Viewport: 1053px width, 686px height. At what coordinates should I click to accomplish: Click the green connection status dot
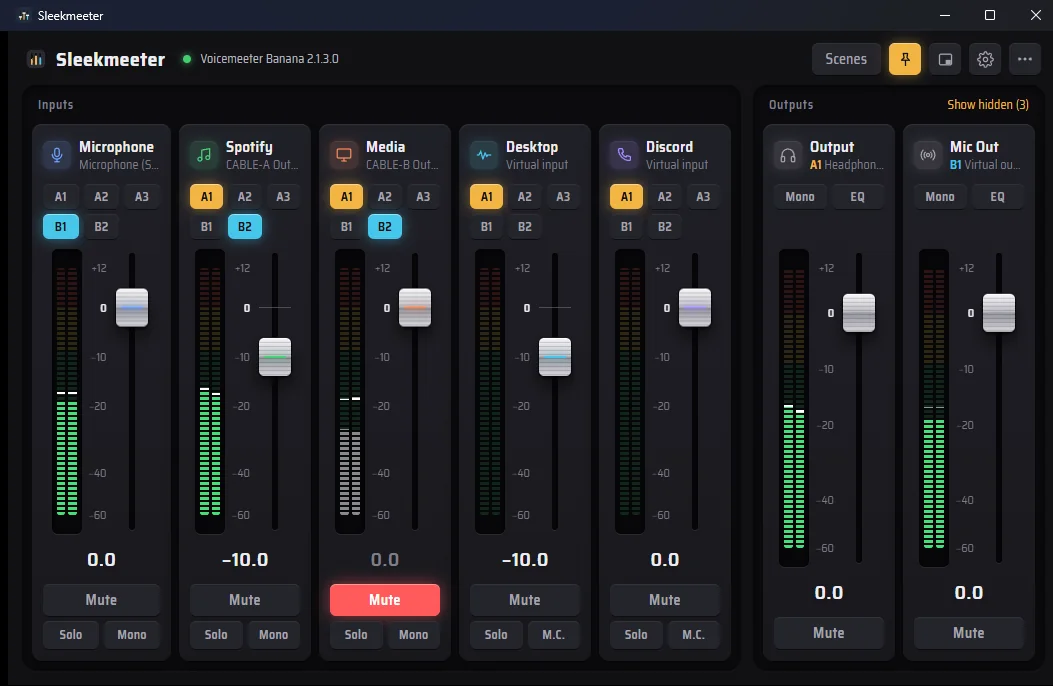pyautogui.click(x=187, y=59)
